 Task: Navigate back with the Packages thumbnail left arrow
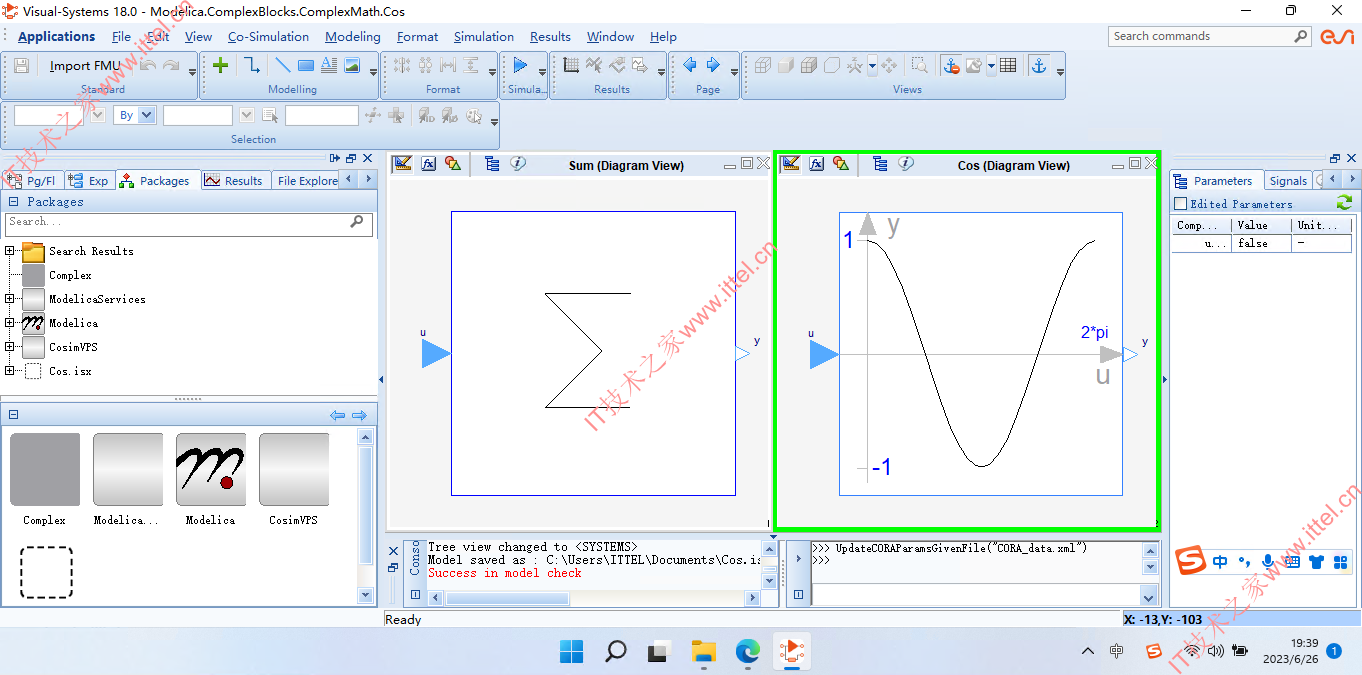click(x=337, y=415)
